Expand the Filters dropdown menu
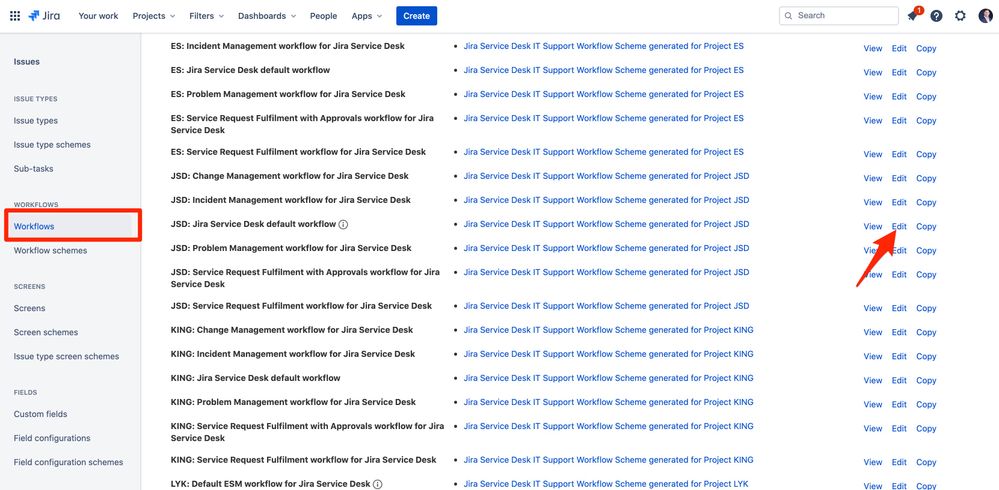 pos(206,16)
